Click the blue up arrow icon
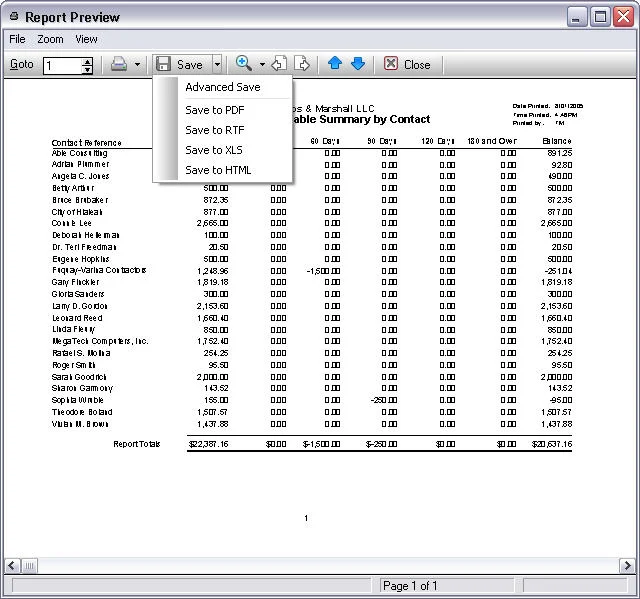Viewport: 640px width, 599px height. coord(335,63)
